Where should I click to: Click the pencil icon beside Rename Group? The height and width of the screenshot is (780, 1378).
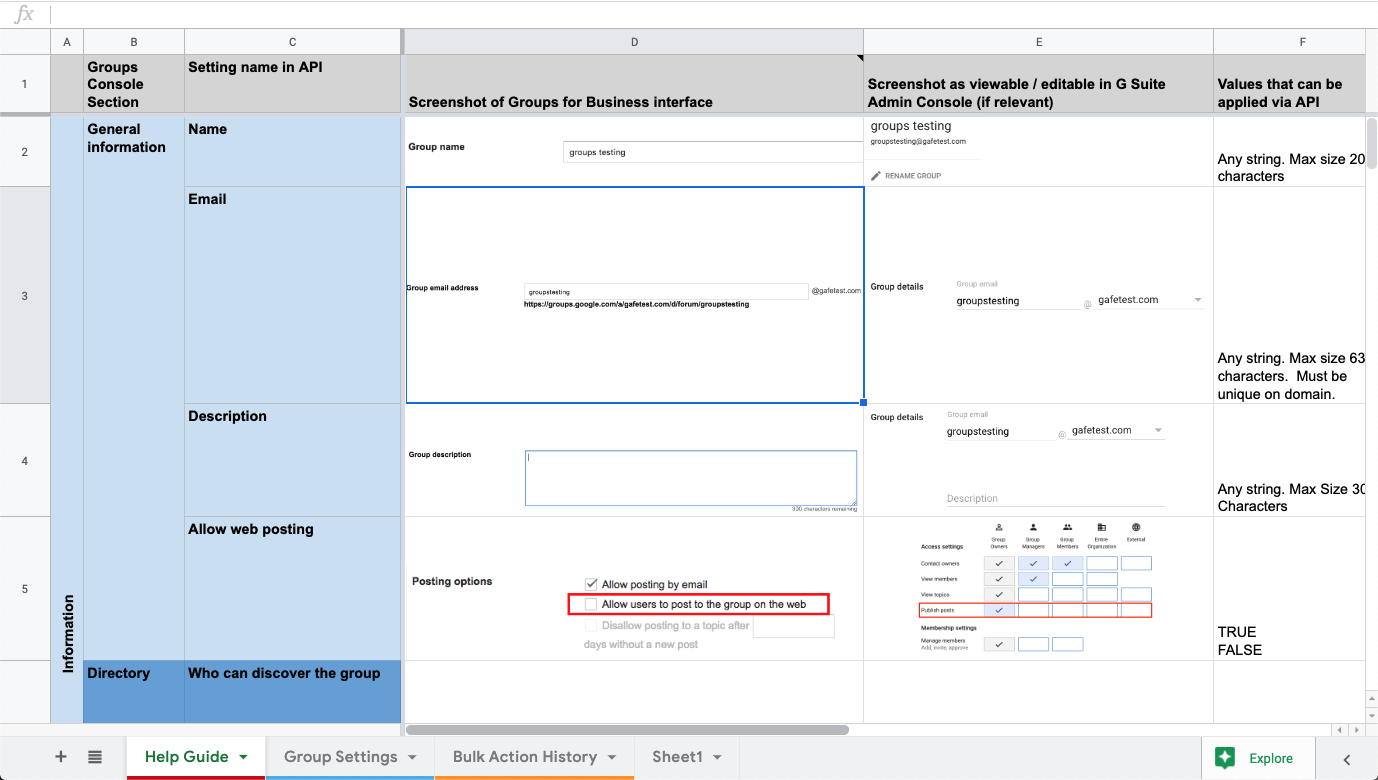coord(876,176)
